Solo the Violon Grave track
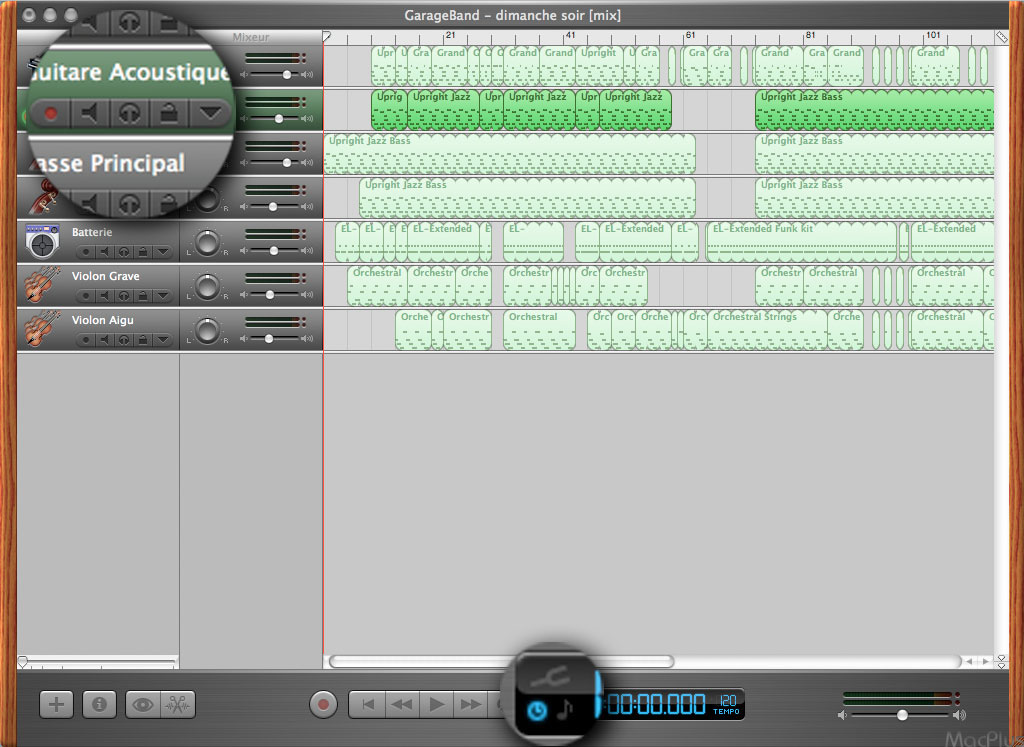The width and height of the screenshot is (1024, 747). pos(123,296)
